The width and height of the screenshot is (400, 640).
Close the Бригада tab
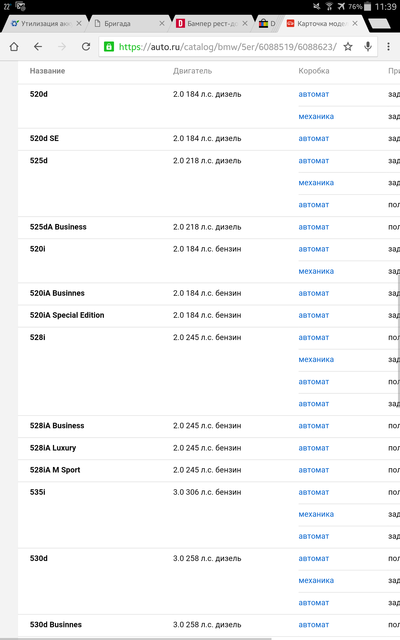click(162, 23)
